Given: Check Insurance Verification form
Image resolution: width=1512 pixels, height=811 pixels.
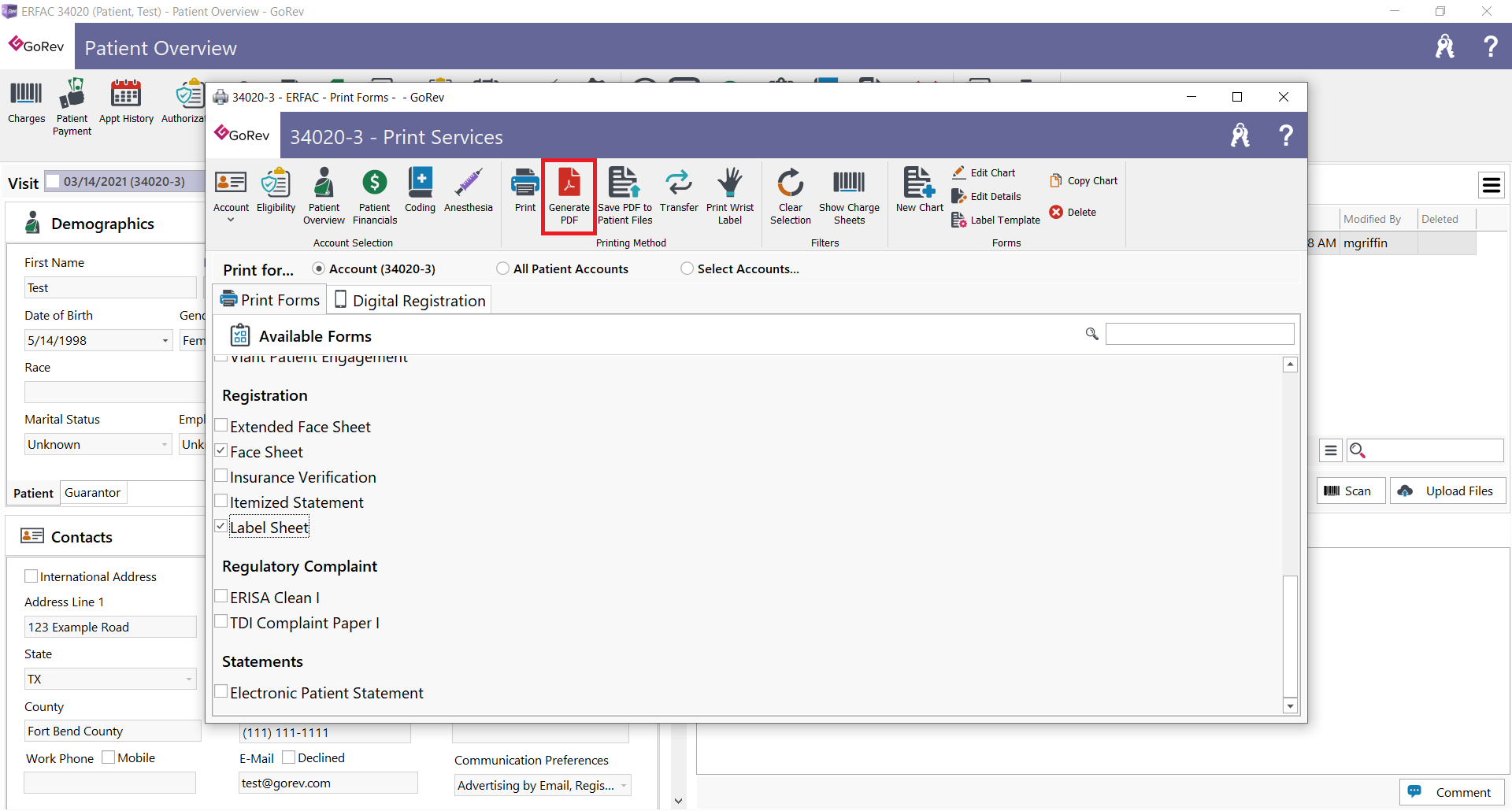Looking at the screenshot, I should click(221, 476).
